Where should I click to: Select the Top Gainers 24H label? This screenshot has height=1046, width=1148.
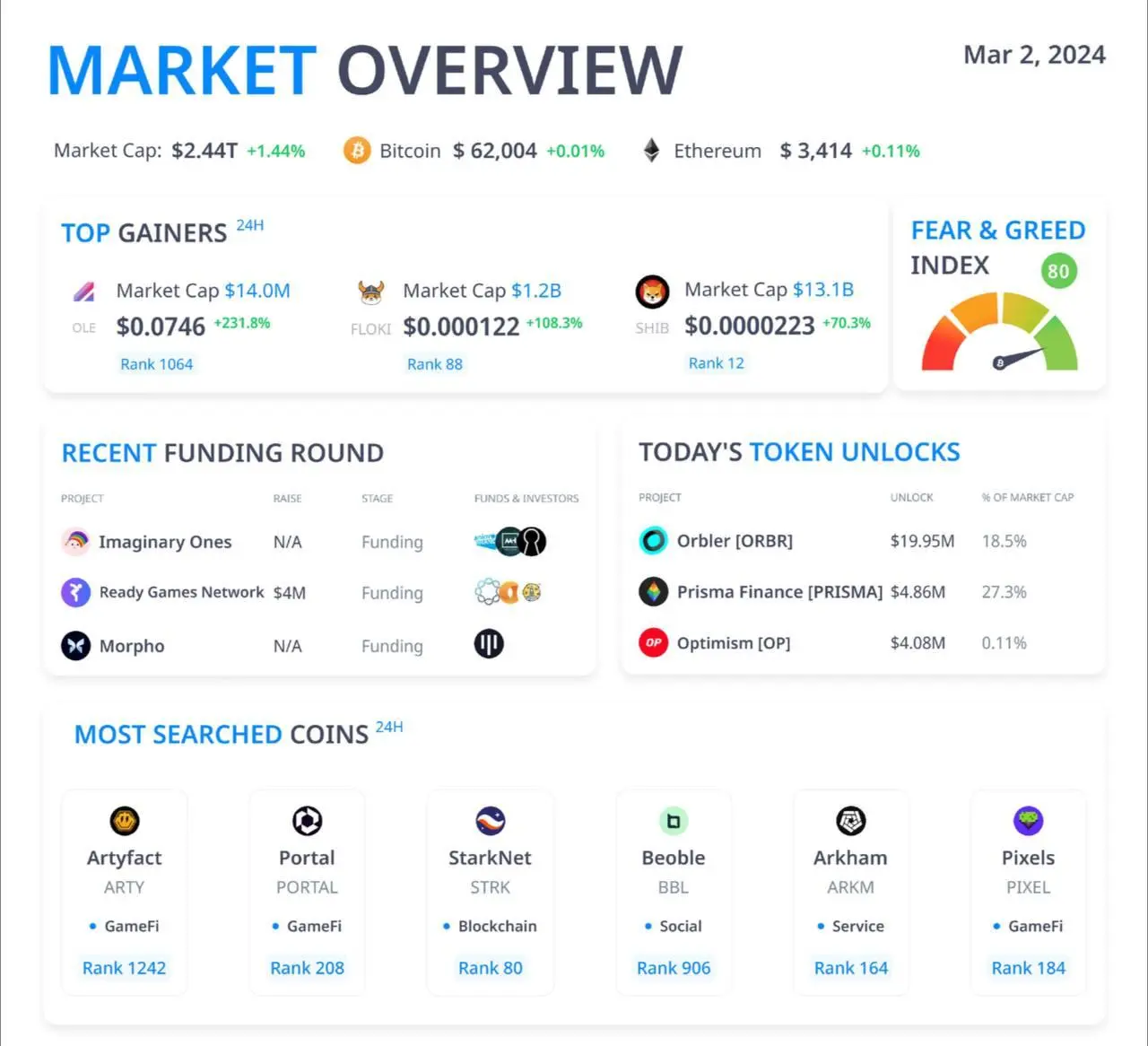(x=250, y=225)
